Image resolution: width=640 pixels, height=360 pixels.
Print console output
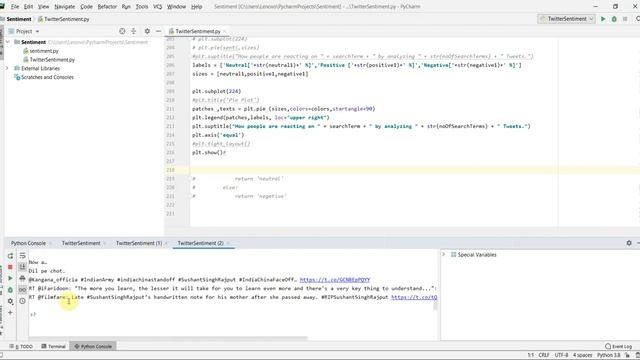click(22, 278)
